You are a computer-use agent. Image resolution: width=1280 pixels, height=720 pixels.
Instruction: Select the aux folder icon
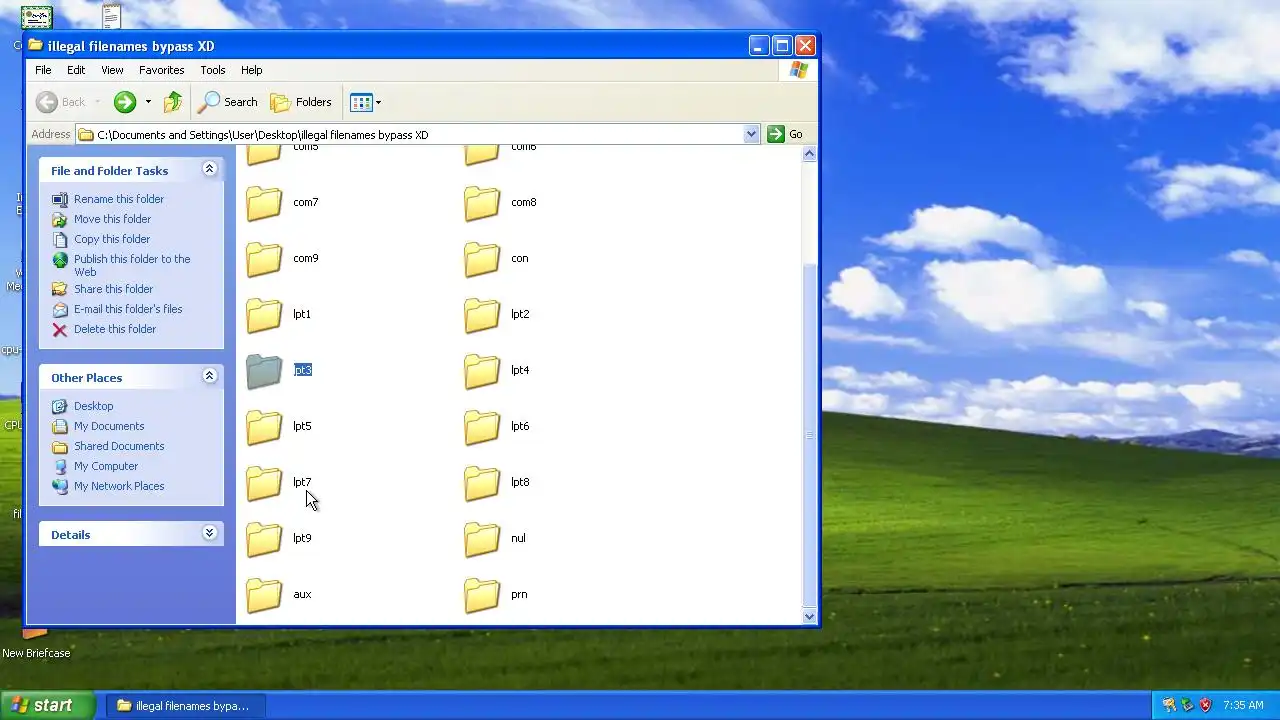coord(264,594)
